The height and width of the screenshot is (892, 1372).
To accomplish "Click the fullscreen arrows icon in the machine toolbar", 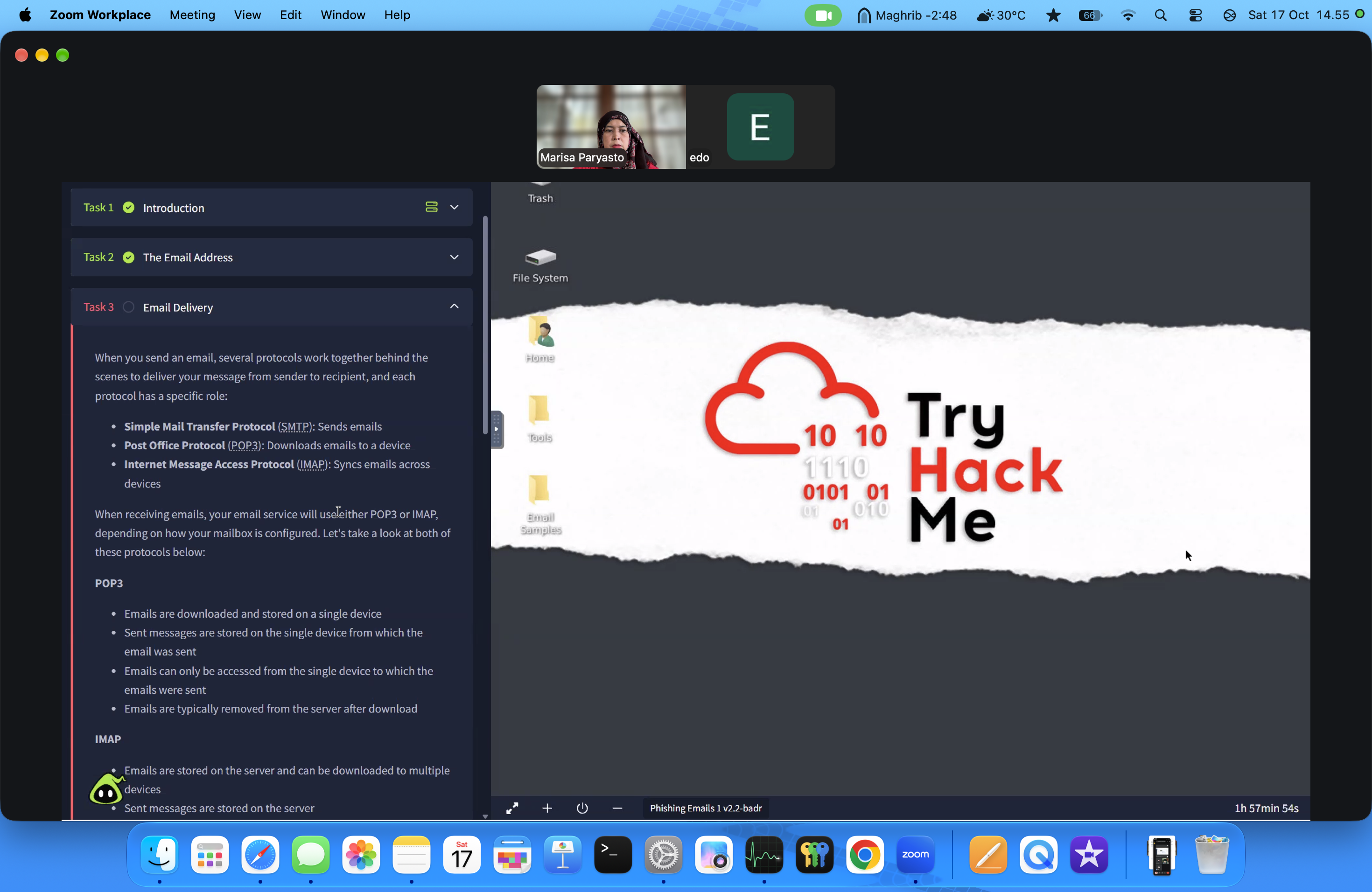I will (512, 808).
